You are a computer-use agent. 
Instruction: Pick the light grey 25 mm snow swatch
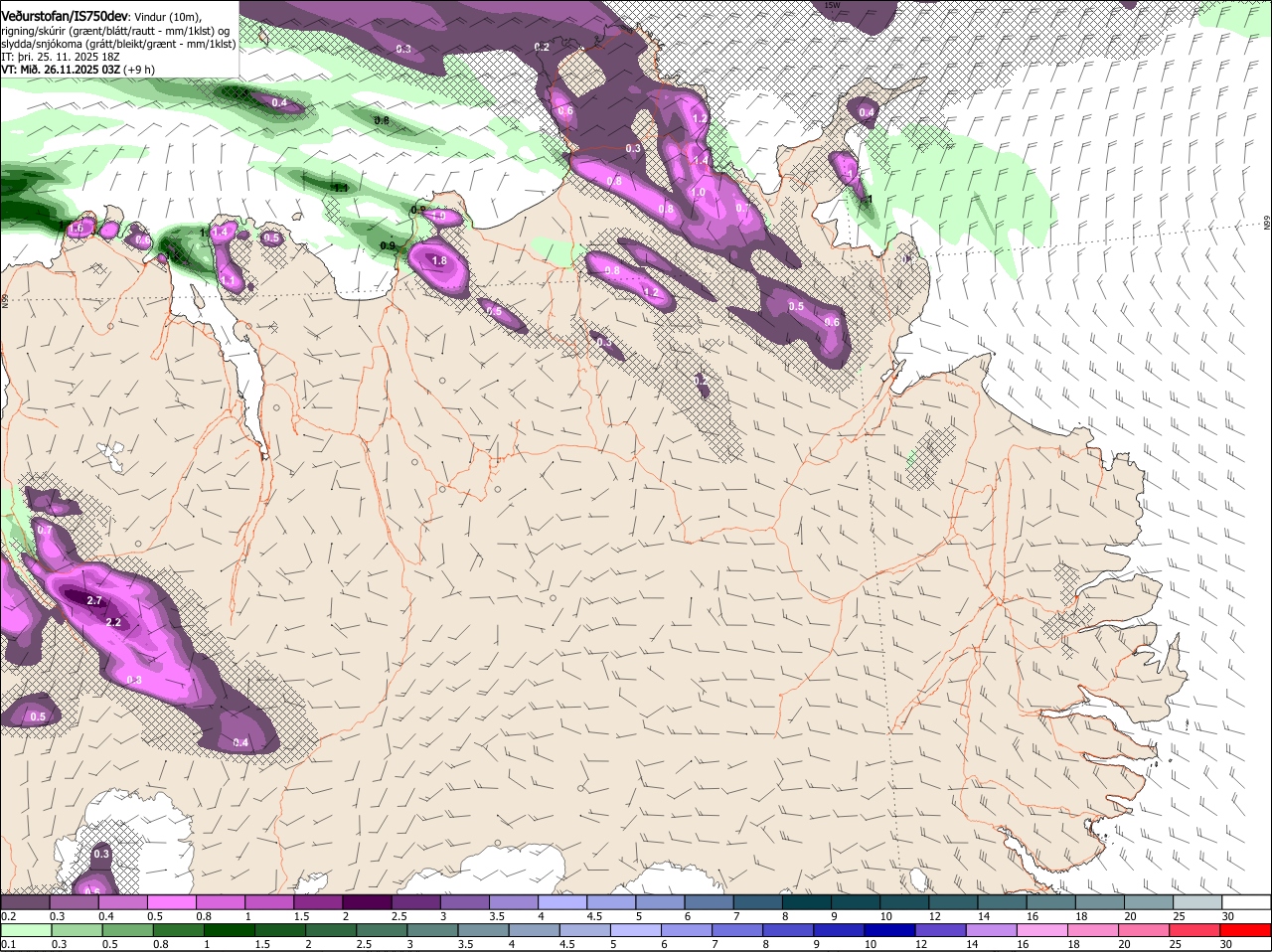pos(1197,902)
